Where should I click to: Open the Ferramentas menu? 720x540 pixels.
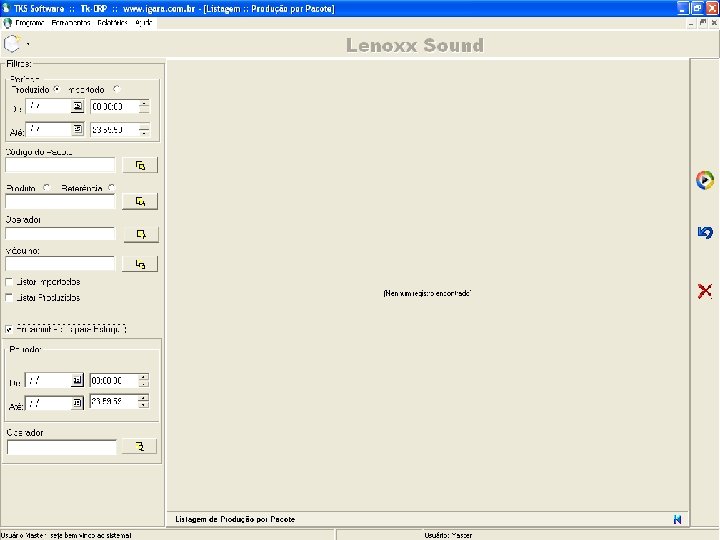coord(71,22)
